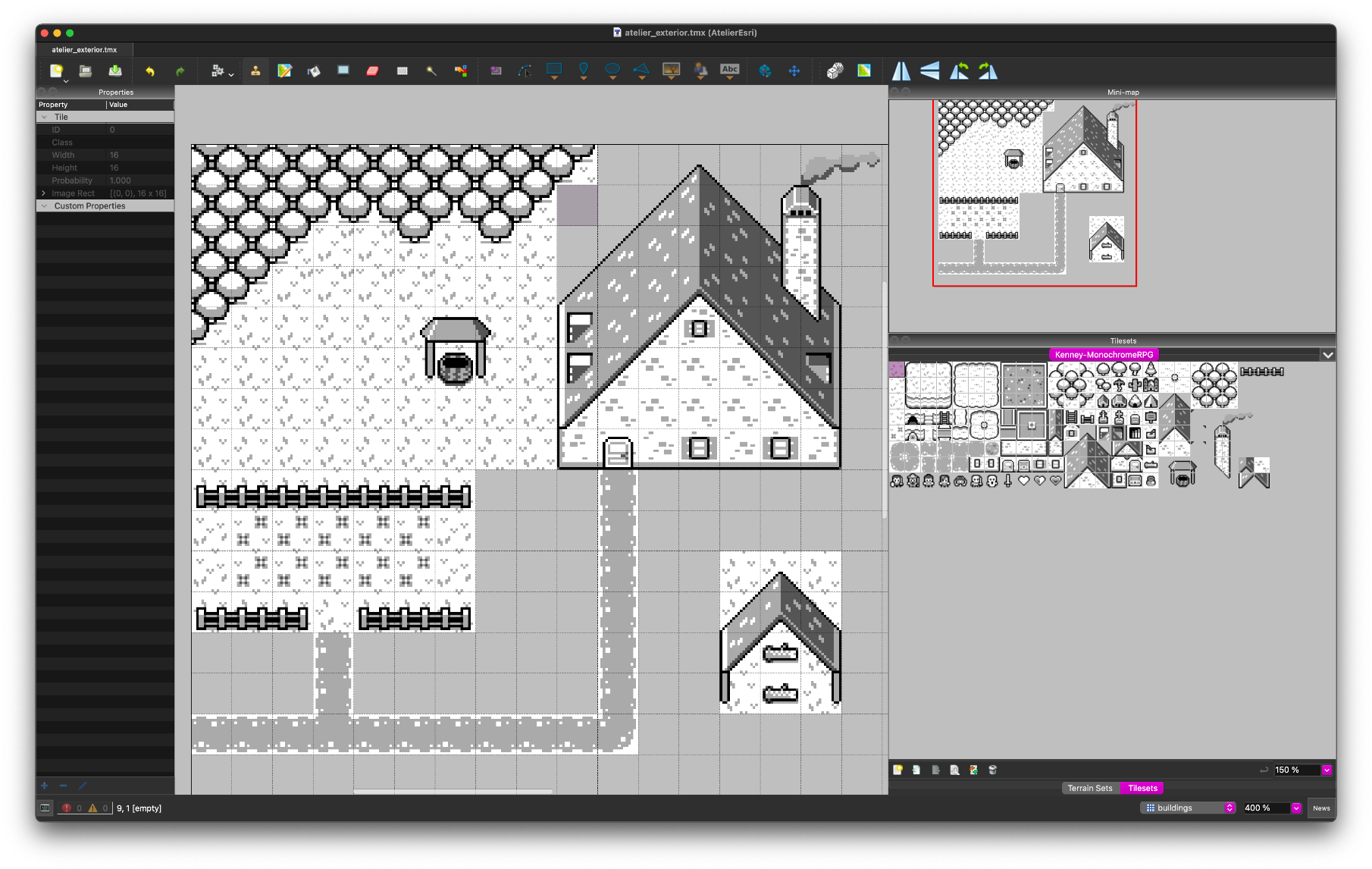Select the Insert Point tool
The image size is (1372, 869).
click(x=584, y=71)
